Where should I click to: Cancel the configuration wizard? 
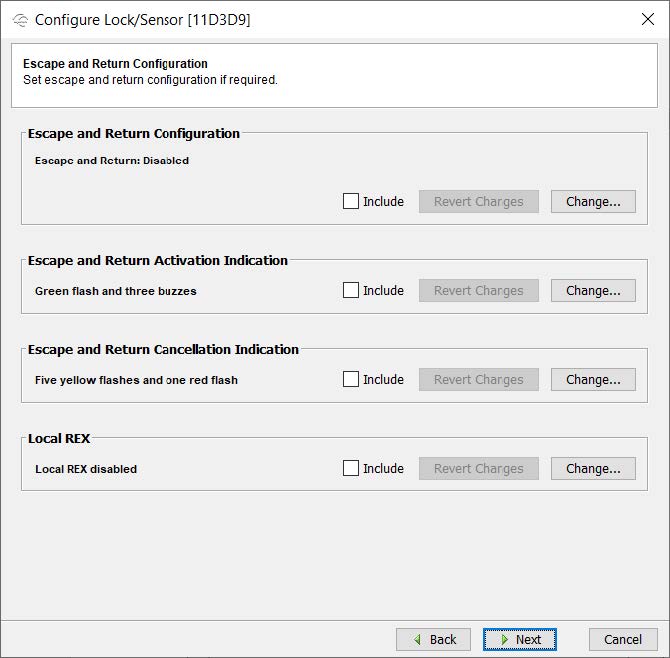[622, 639]
